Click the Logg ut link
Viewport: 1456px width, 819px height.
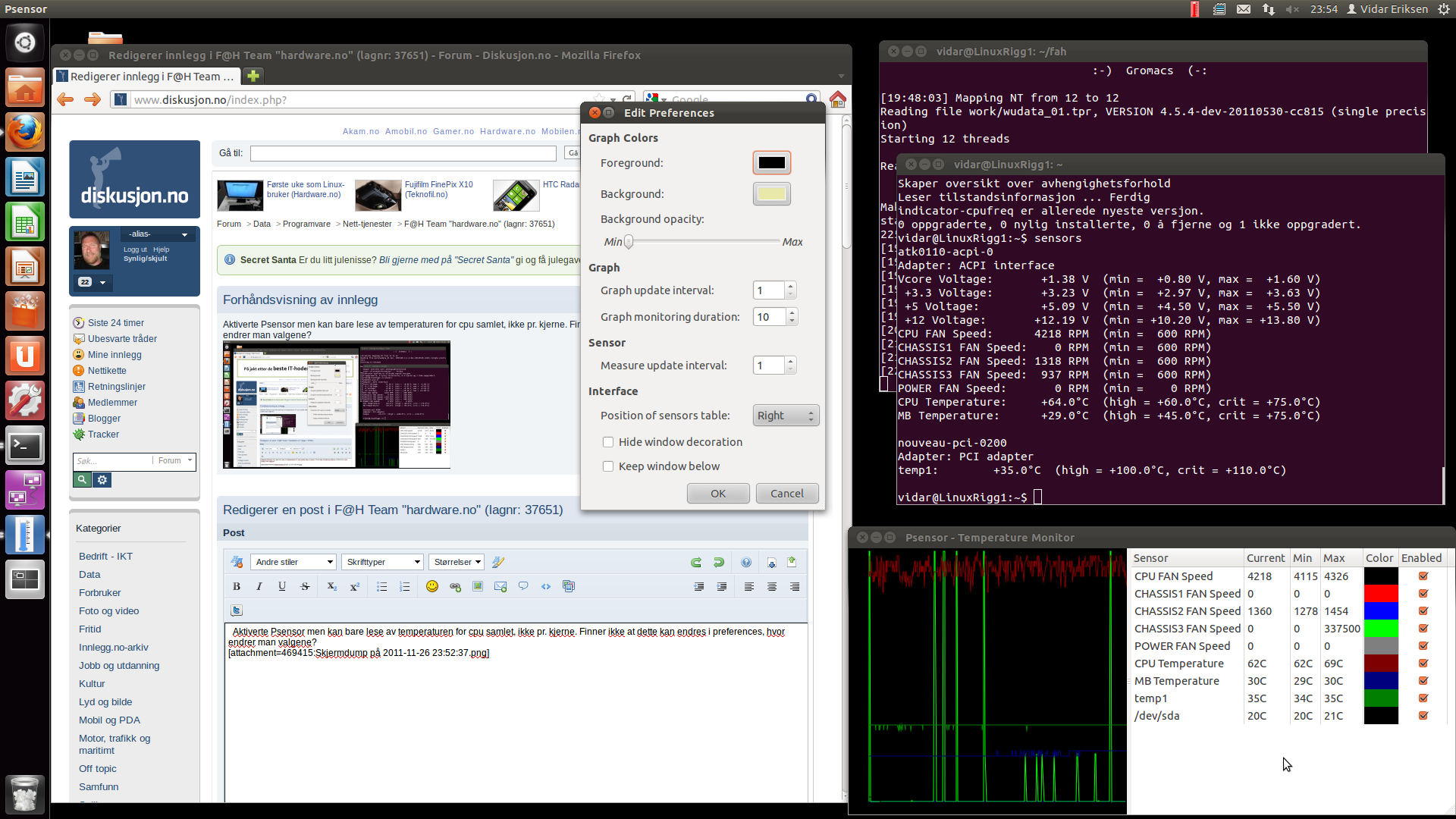pos(135,249)
